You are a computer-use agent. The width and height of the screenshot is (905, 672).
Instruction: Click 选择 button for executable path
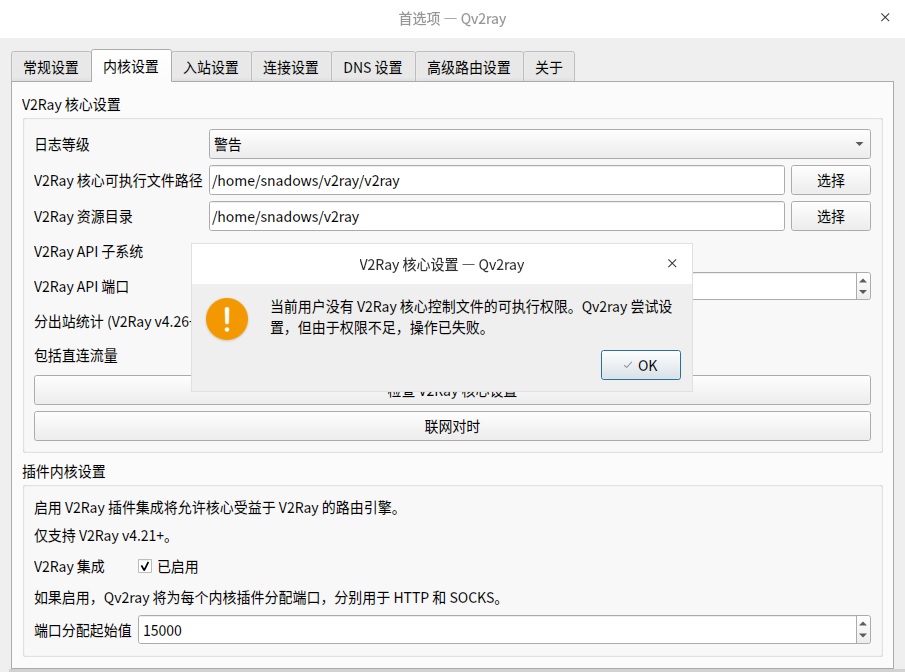[831, 180]
